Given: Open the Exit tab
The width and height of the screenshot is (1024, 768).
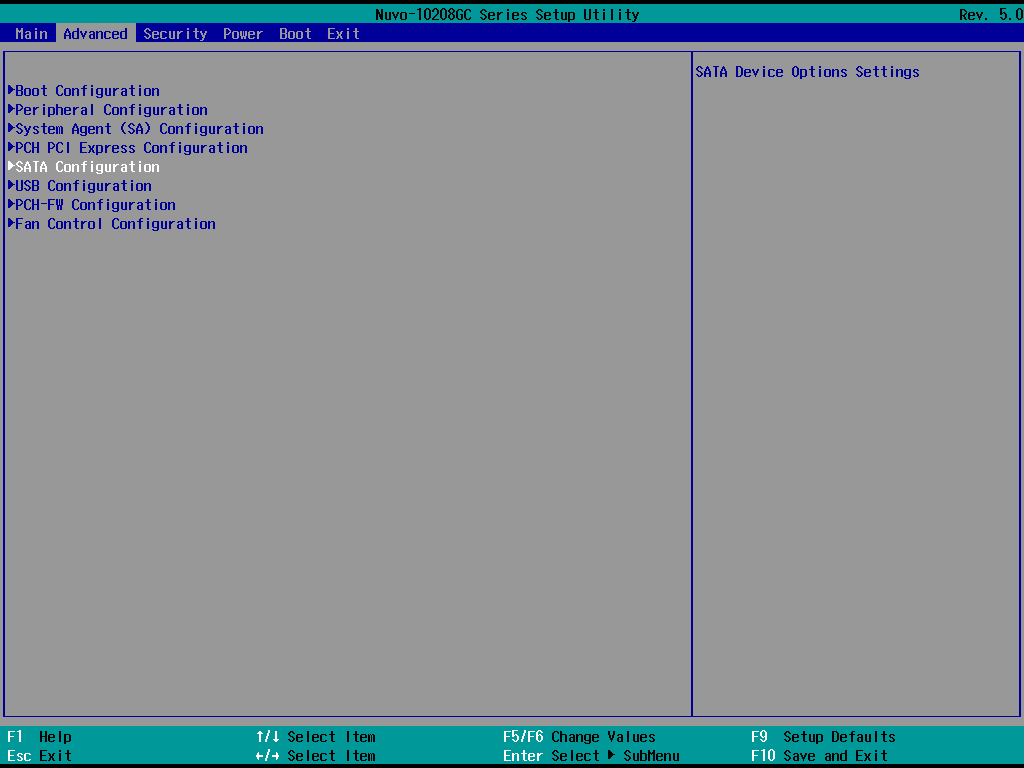Looking at the screenshot, I should click(343, 34).
